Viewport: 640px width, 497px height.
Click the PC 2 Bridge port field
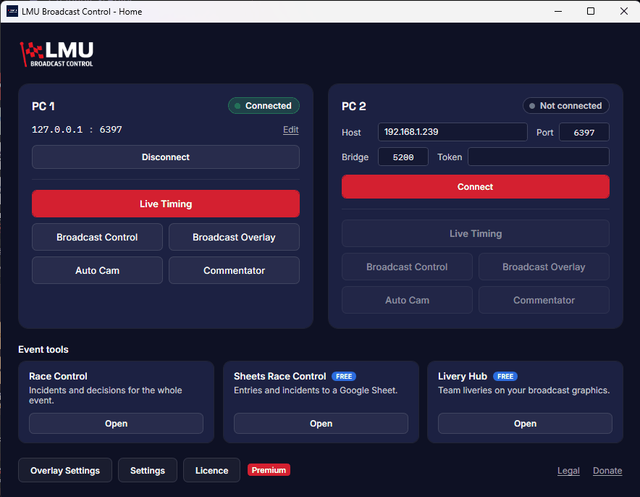pos(403,157)
